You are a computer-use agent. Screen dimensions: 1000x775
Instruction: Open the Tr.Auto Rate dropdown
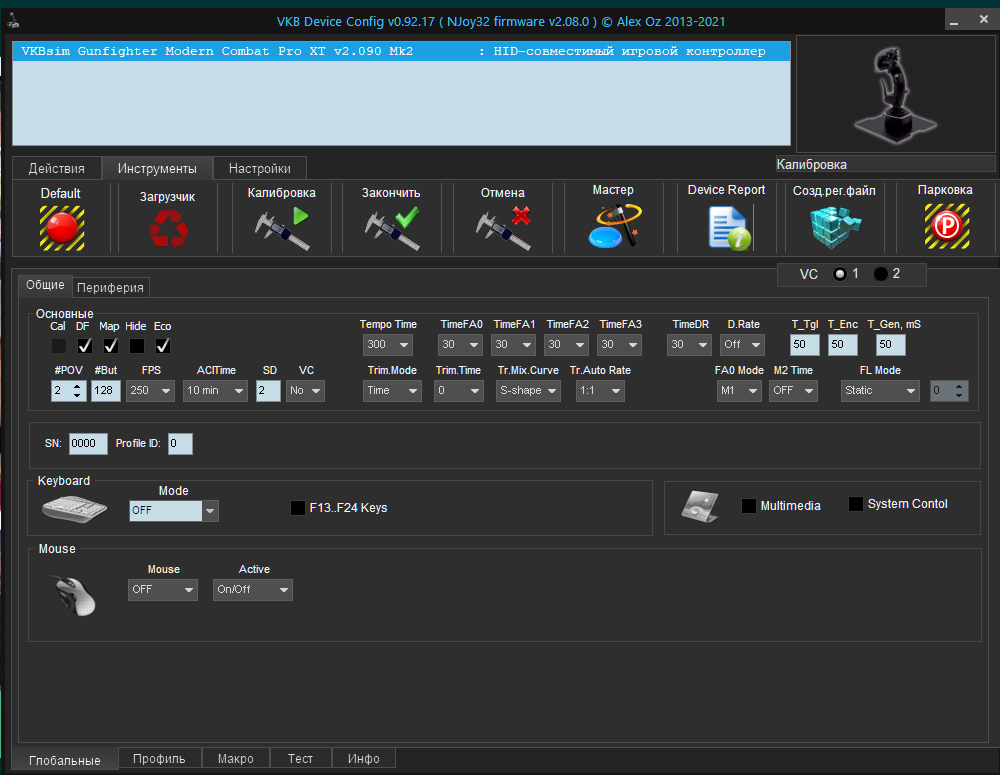[x=600, y=390]
